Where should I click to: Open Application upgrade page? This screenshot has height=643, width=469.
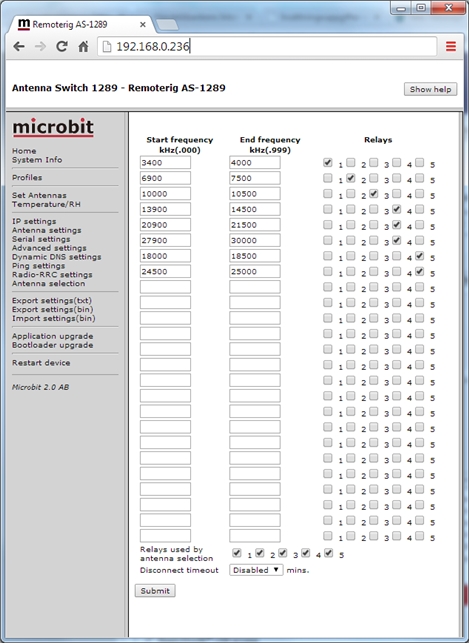[52, 336]
